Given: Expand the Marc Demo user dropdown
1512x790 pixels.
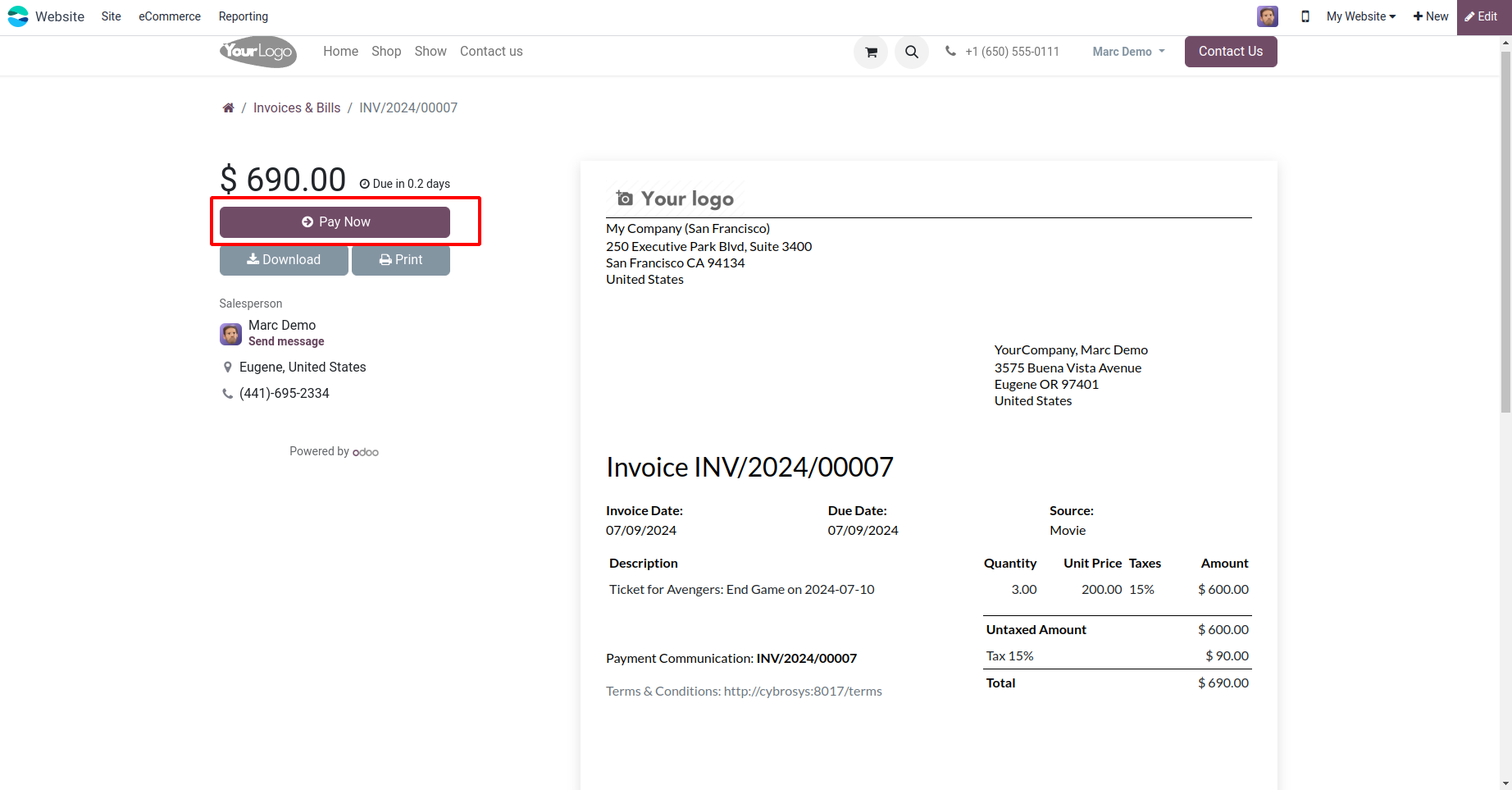Looking at the screenshot, I should click(1128, 52).
